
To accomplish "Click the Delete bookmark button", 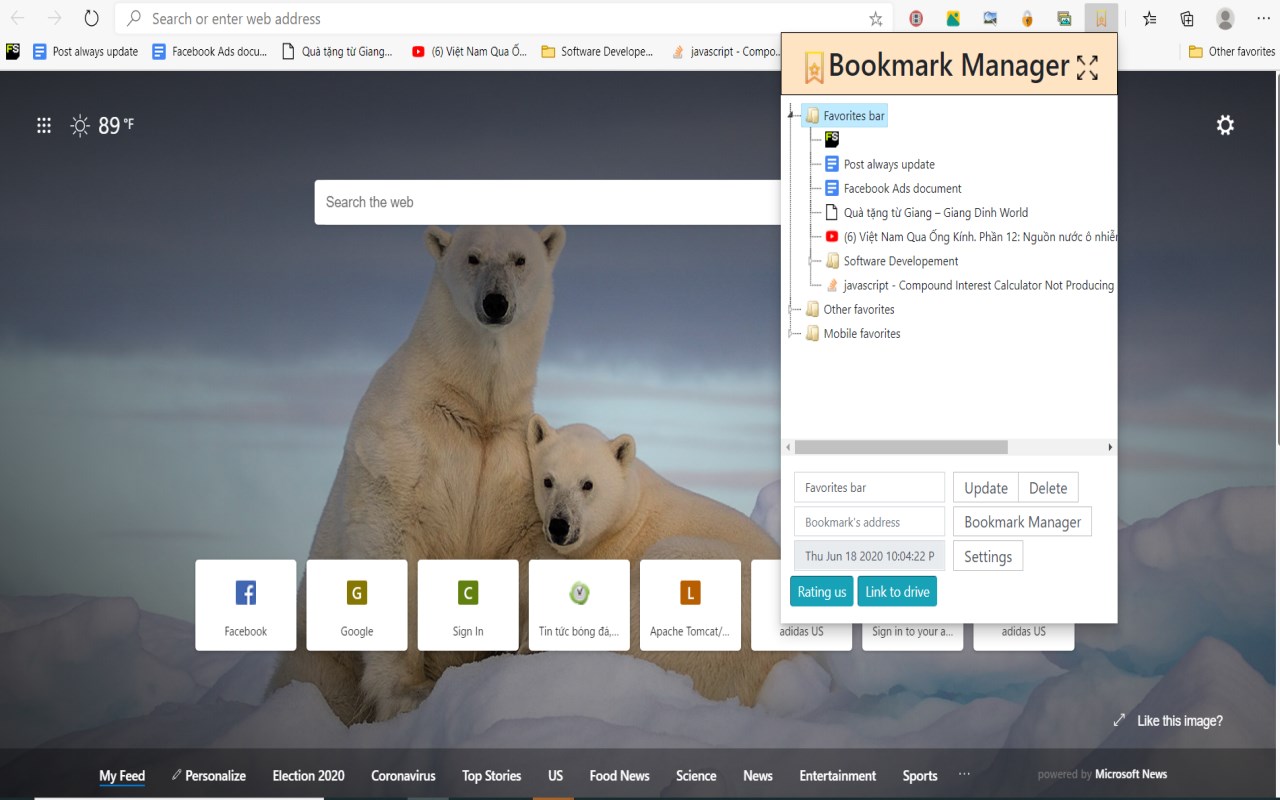I will point(1048,488).
